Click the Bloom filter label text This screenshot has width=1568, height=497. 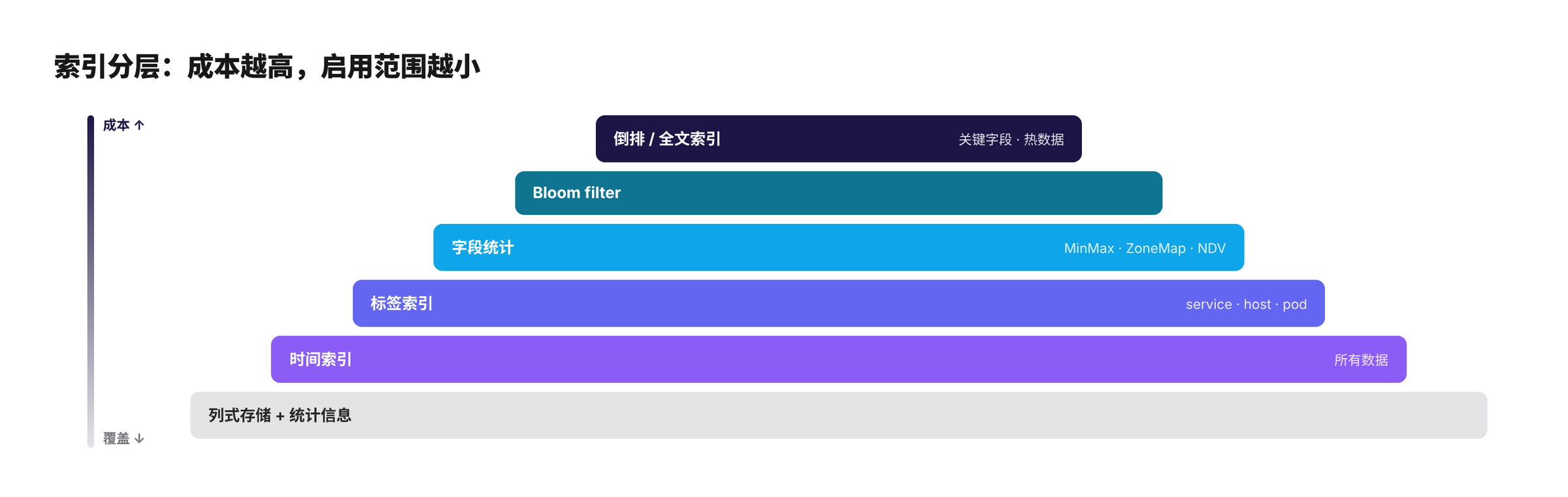(576, 193)
